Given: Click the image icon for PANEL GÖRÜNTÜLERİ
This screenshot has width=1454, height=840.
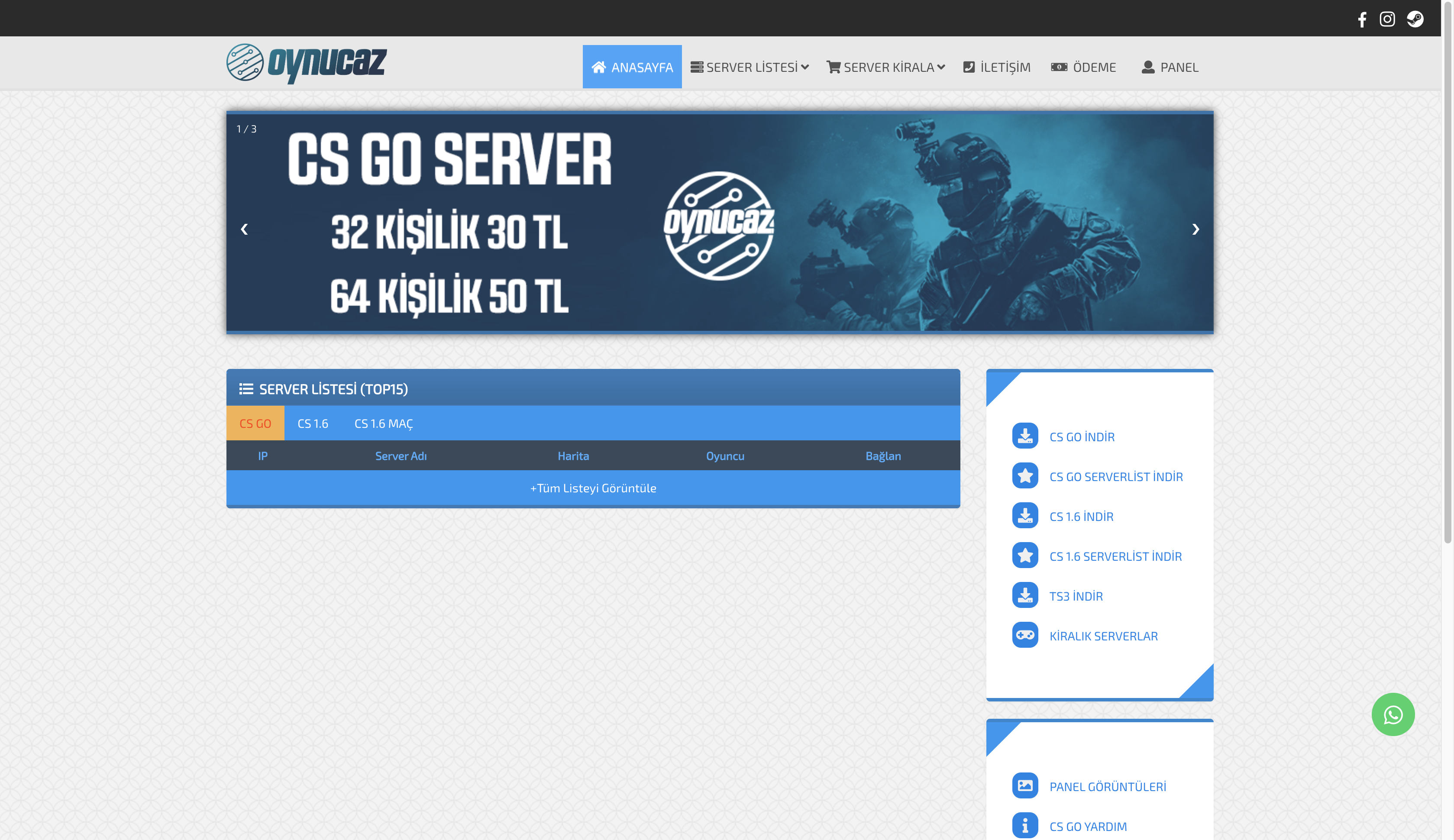Looking at the screenshot, I should tap(1025, 786).
